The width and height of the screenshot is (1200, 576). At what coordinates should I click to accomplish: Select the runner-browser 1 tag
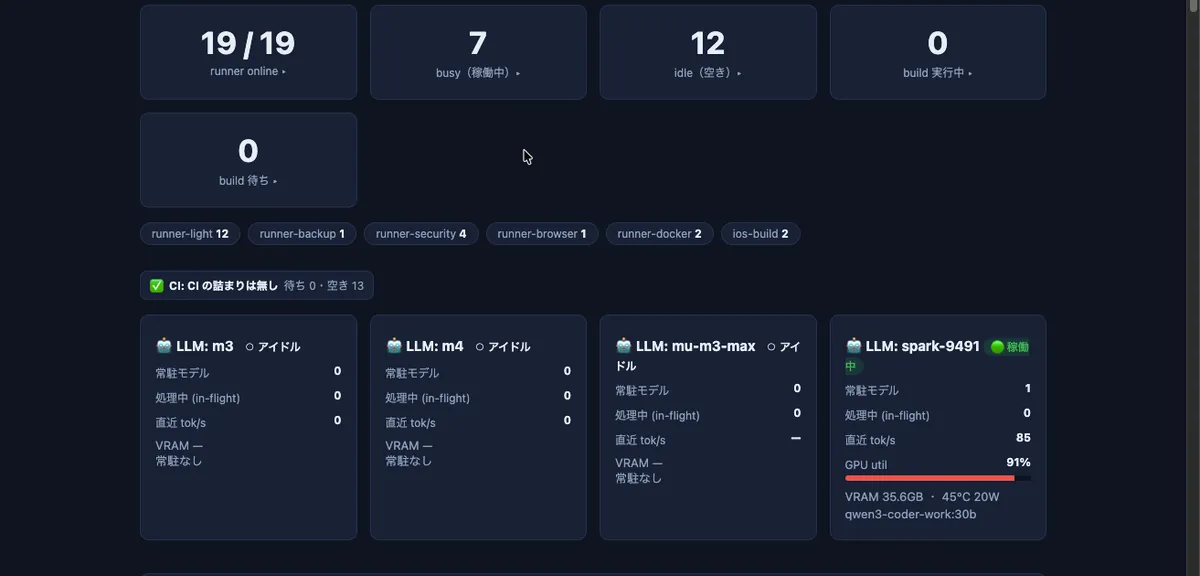542,234
